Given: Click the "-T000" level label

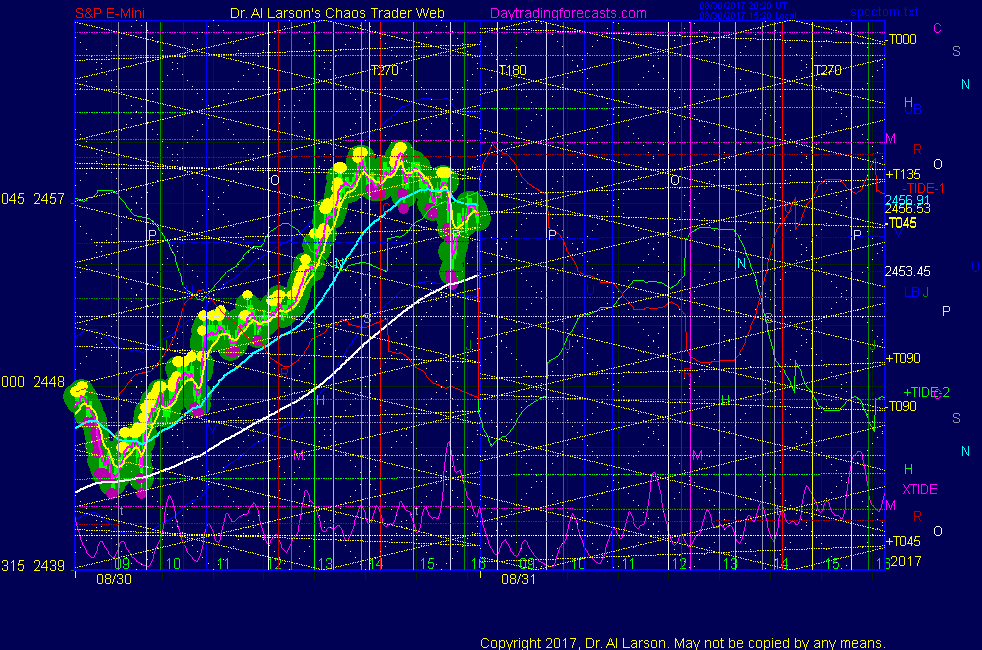Looking at the screenshot, I should [x=901, y=39].
